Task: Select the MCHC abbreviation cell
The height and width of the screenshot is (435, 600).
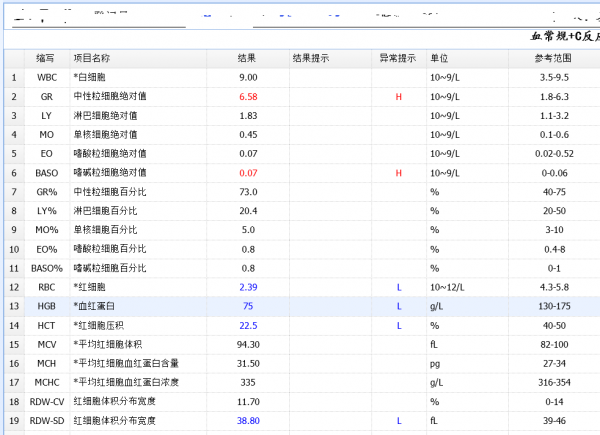Action: tap(47, 383)
